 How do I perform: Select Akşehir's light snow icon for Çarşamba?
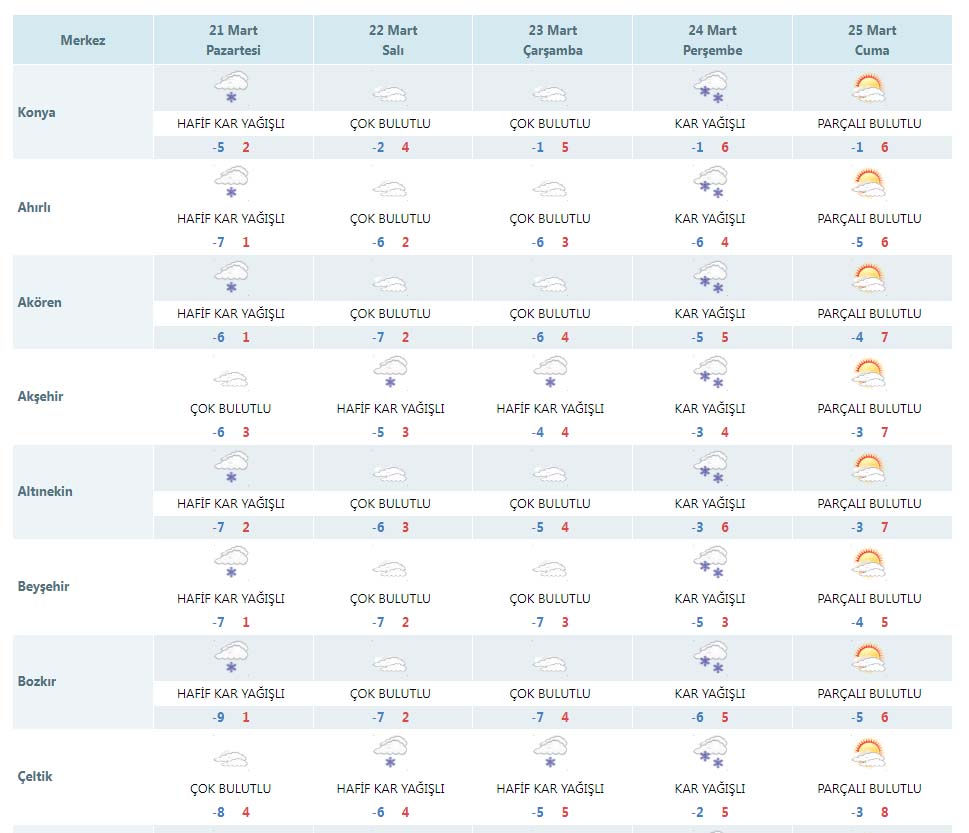tap(549, 373)
